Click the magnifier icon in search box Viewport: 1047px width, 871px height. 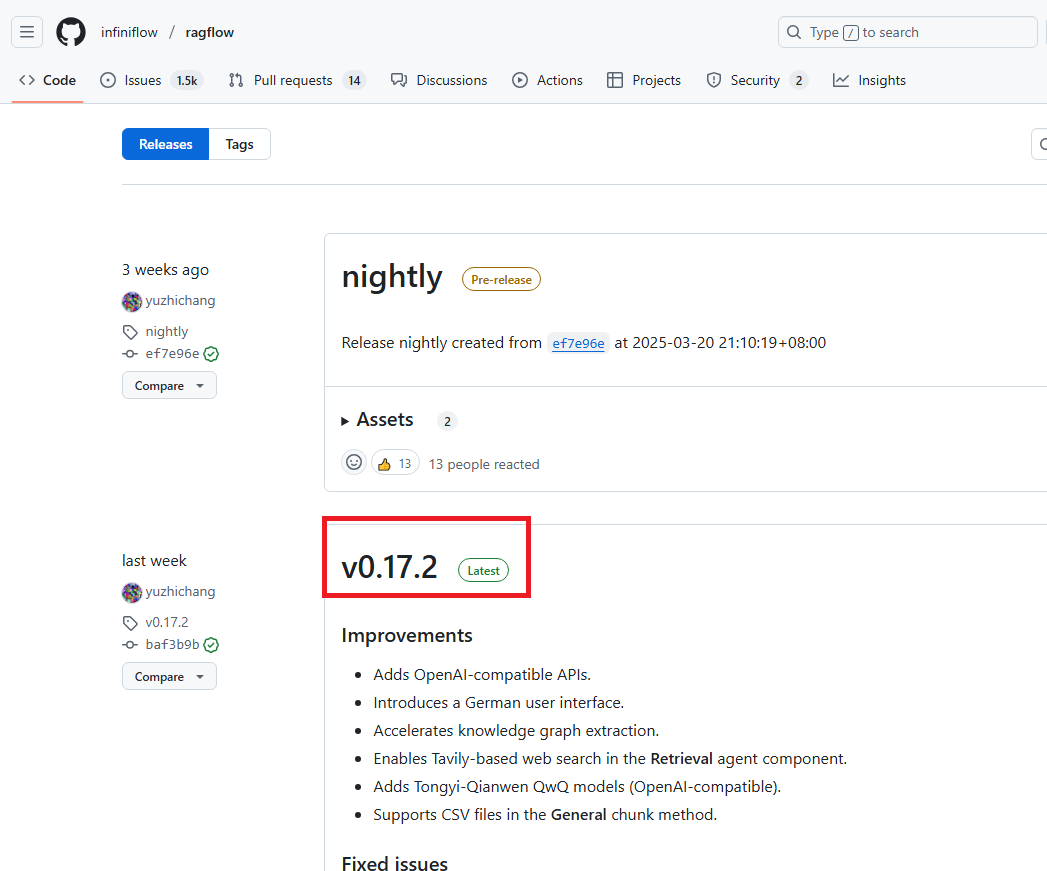794,32
